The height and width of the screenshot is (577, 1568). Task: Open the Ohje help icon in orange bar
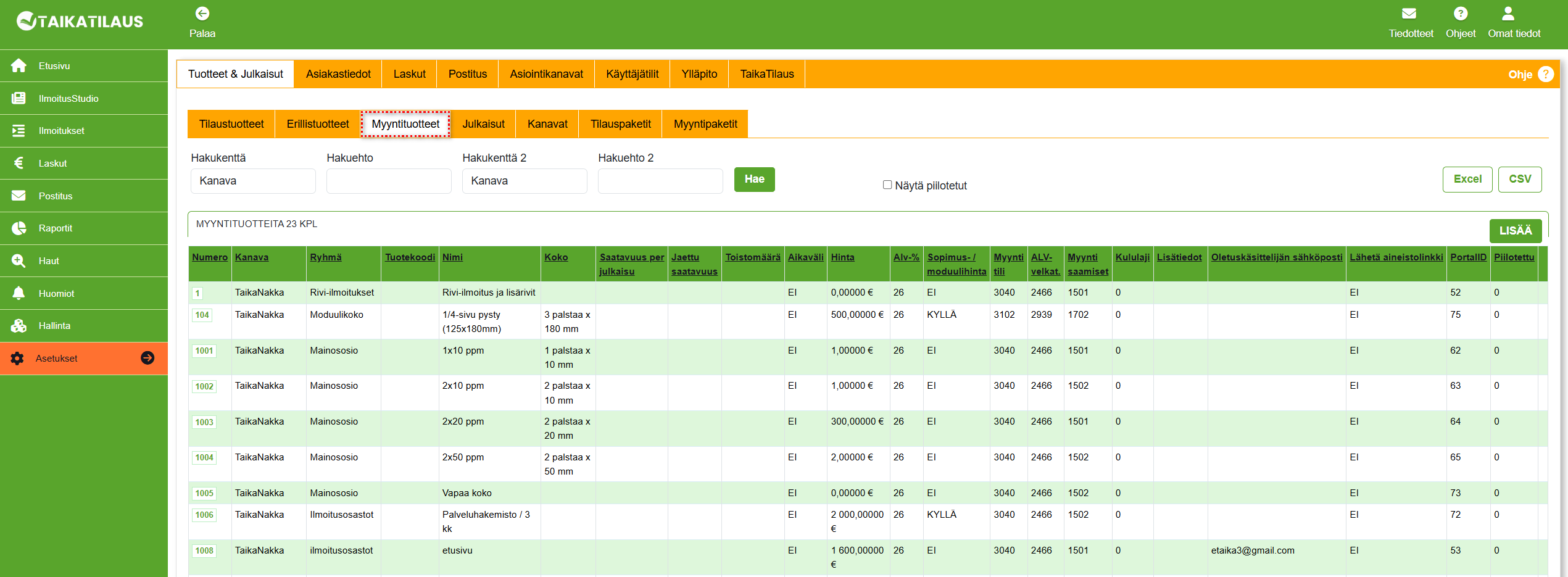[1545, 74]
